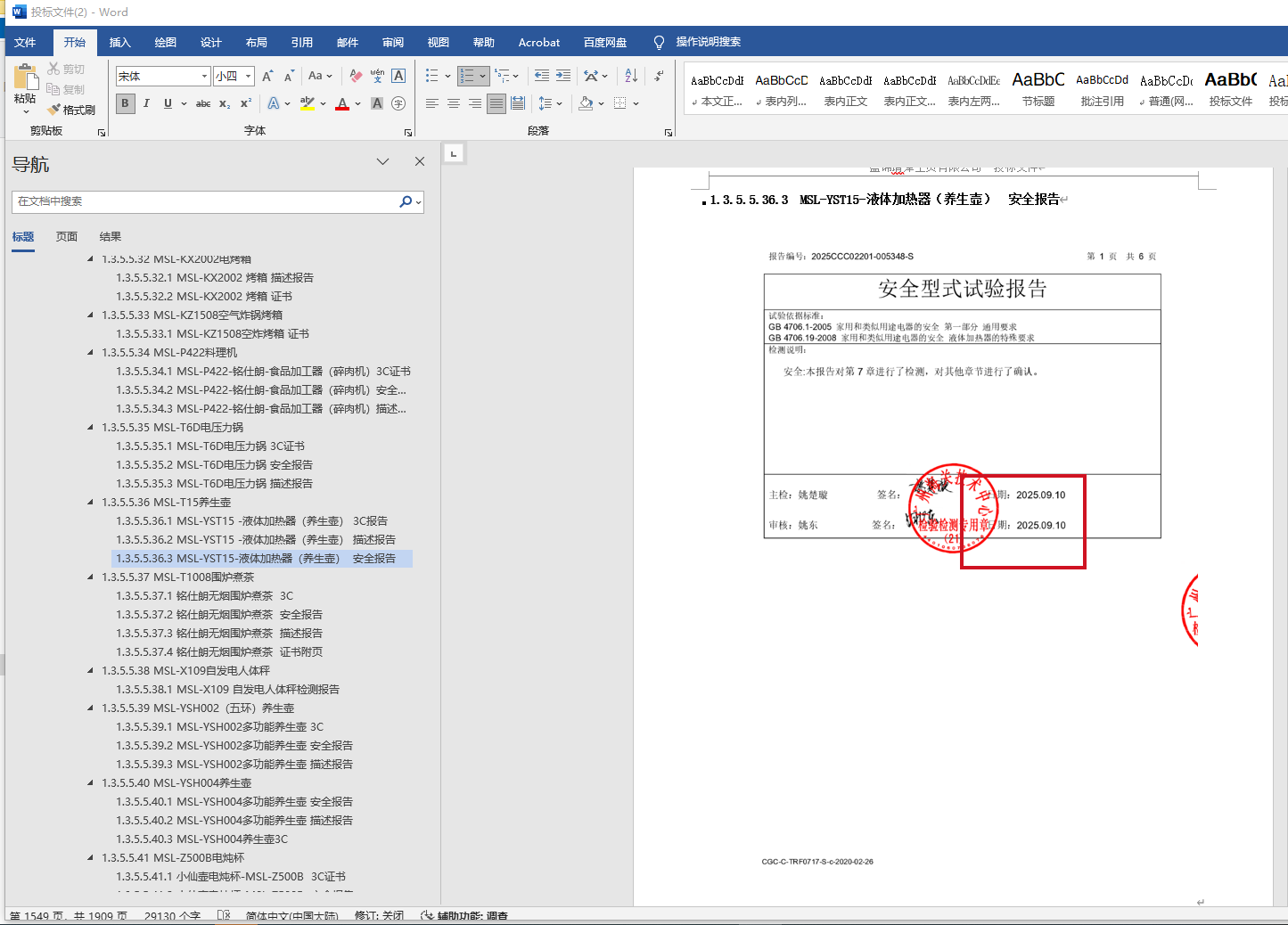The image size is (1288, 925).
Task: Click the Paste clipboard icon
Action: pos(25,77)
